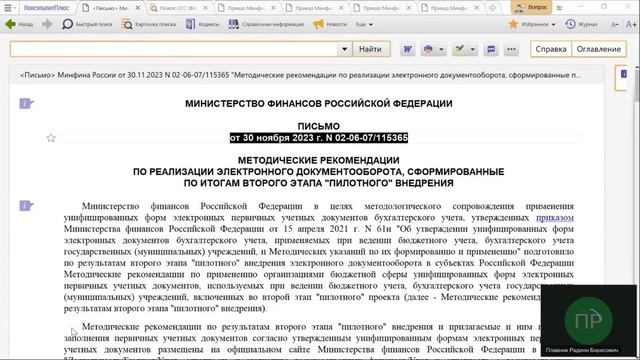Toggle the star next to letter date
The width and height of the screenshot is (640, 360).
pyautogui.click(x=51, y=138)
